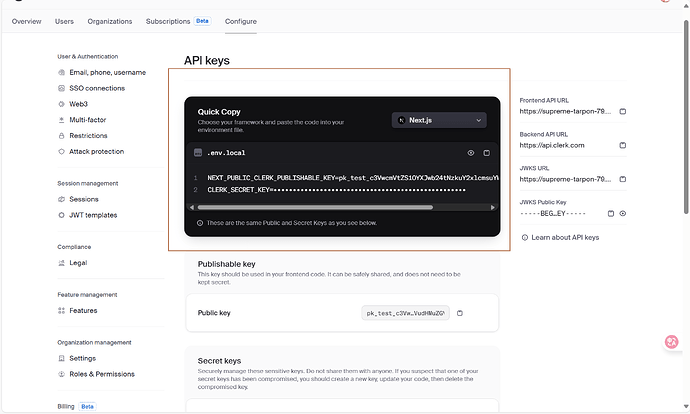Open Restrictions settings

[x=88, y=136]
